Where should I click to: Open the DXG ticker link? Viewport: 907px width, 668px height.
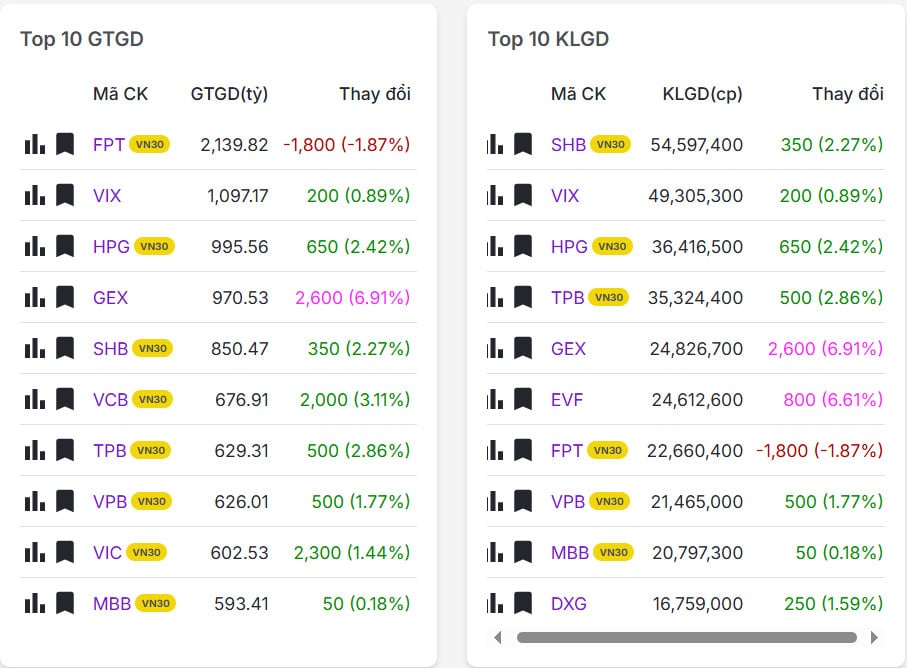coord(568,603)
